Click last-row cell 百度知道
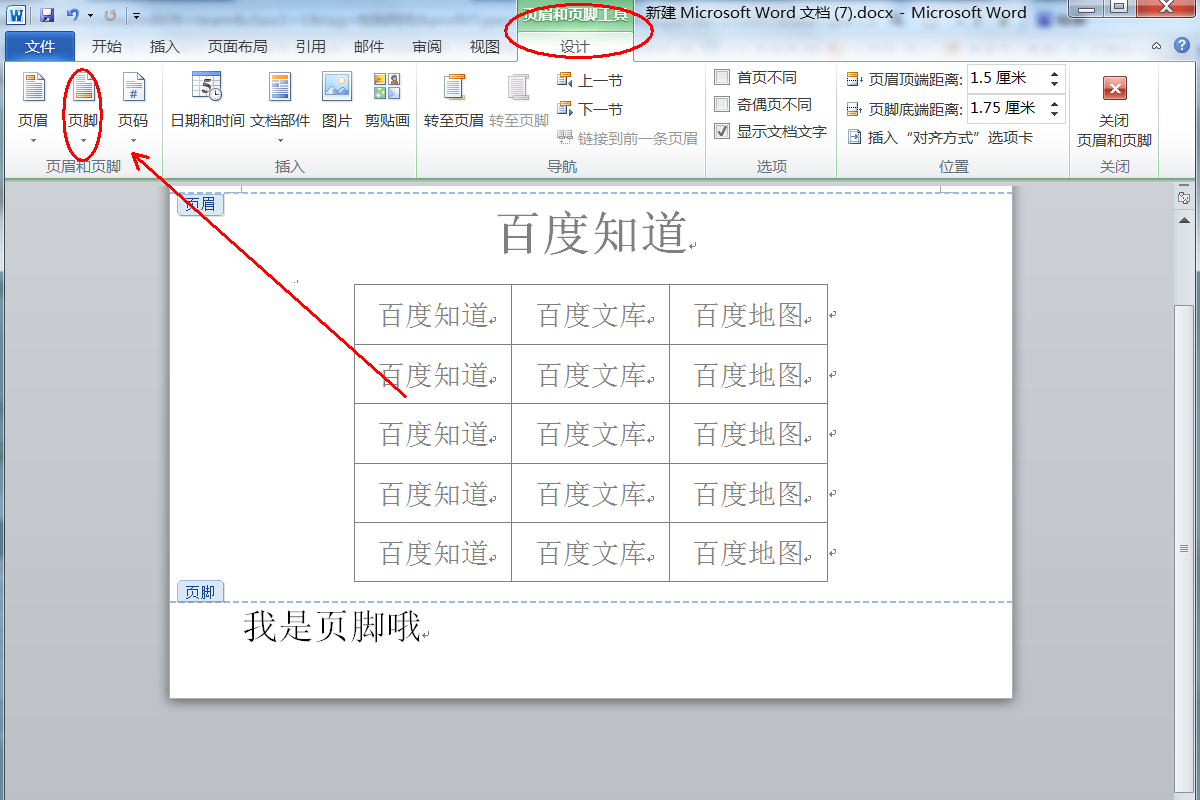The height and width of the screenshot is (800, 1200). pos(434,552)
